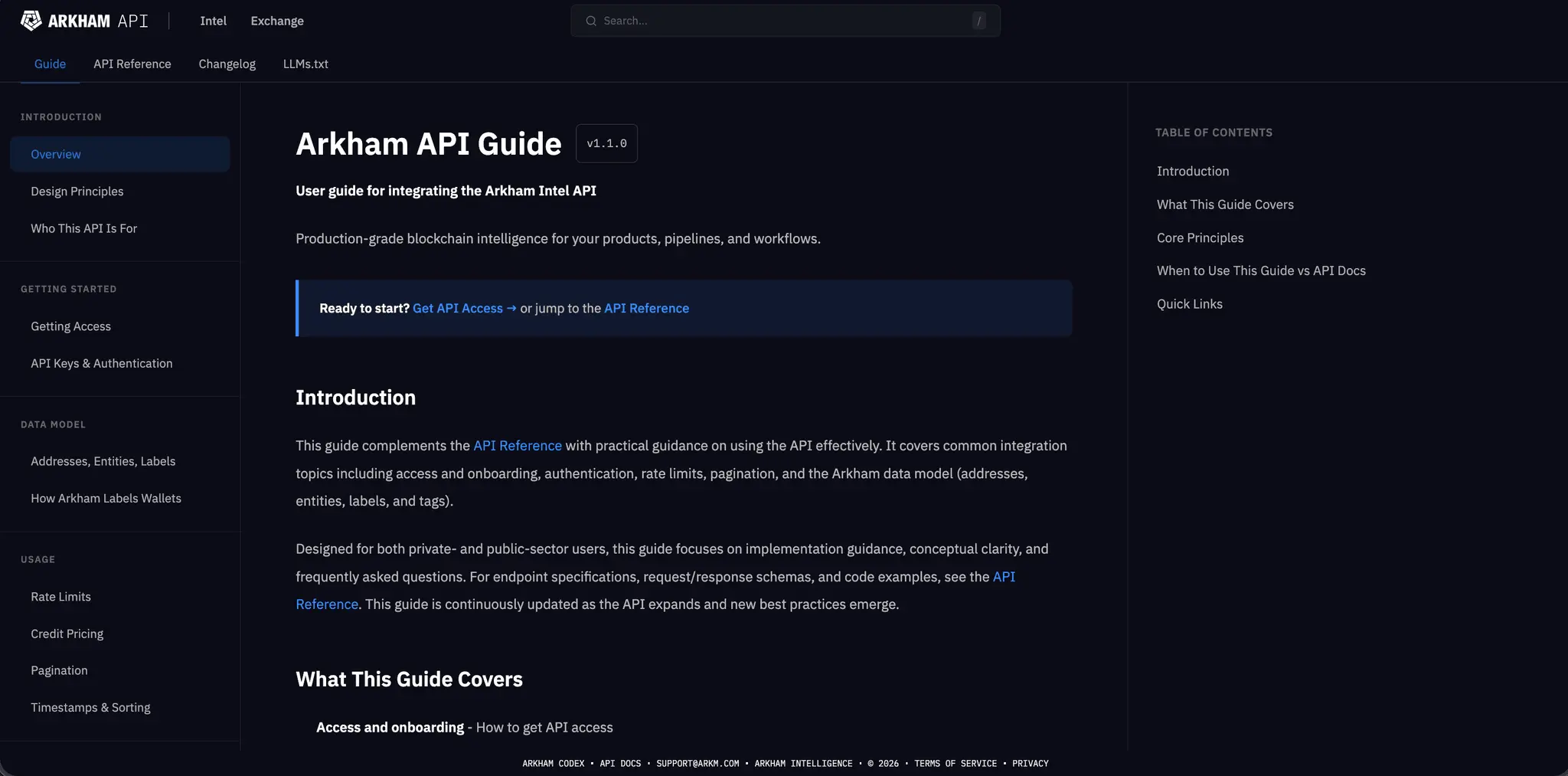Image resolution: width=1568 pixels, height=776 pixels.
Task: Click the Arkham logo icon
Action: point(31,21)
